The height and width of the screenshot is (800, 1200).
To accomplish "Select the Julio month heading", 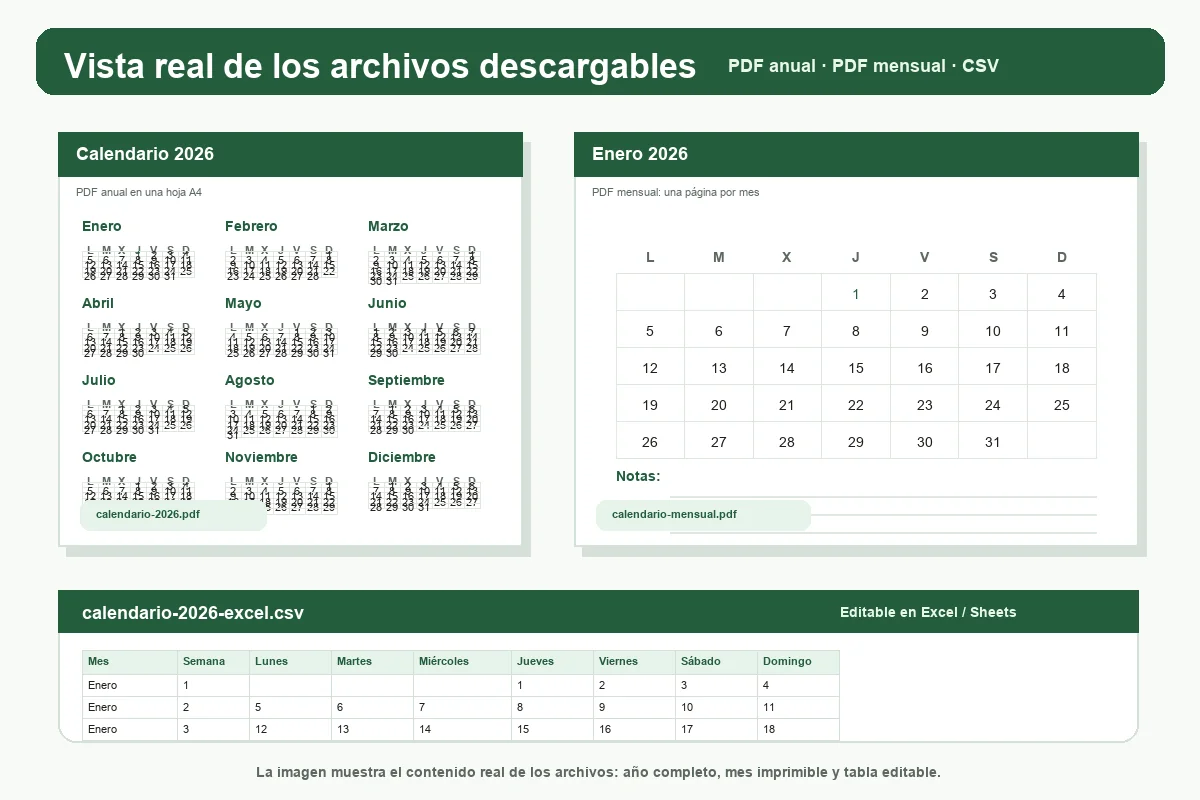I will (x=99, y=380).
